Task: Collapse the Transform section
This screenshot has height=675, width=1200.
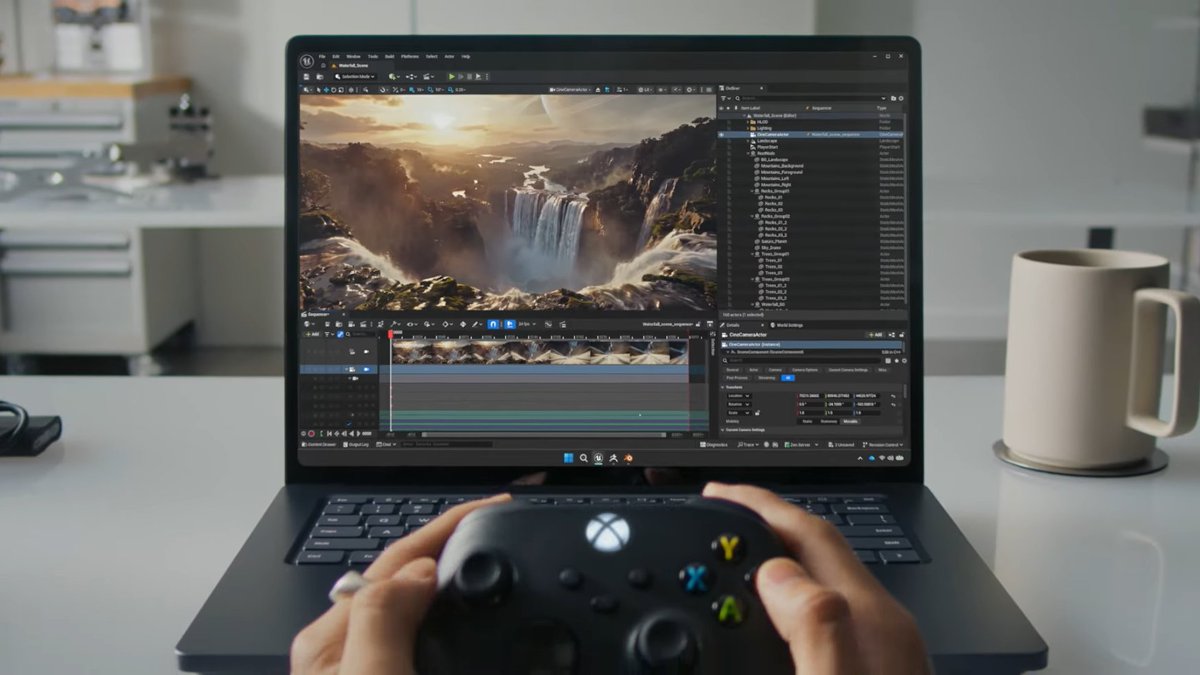Action: (723, 387)
